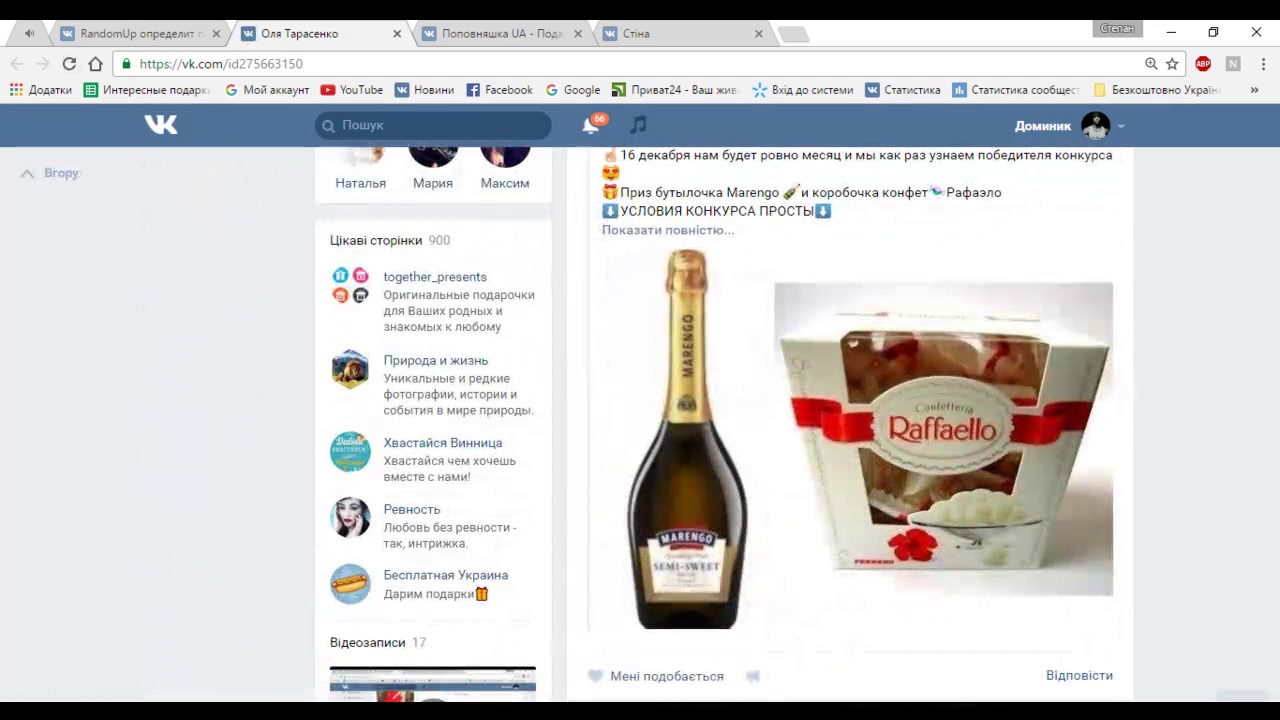This screenshot has height=720, width=1280.
Task: Switch to the RandomUp tab
Action: (x=140, y=34)
